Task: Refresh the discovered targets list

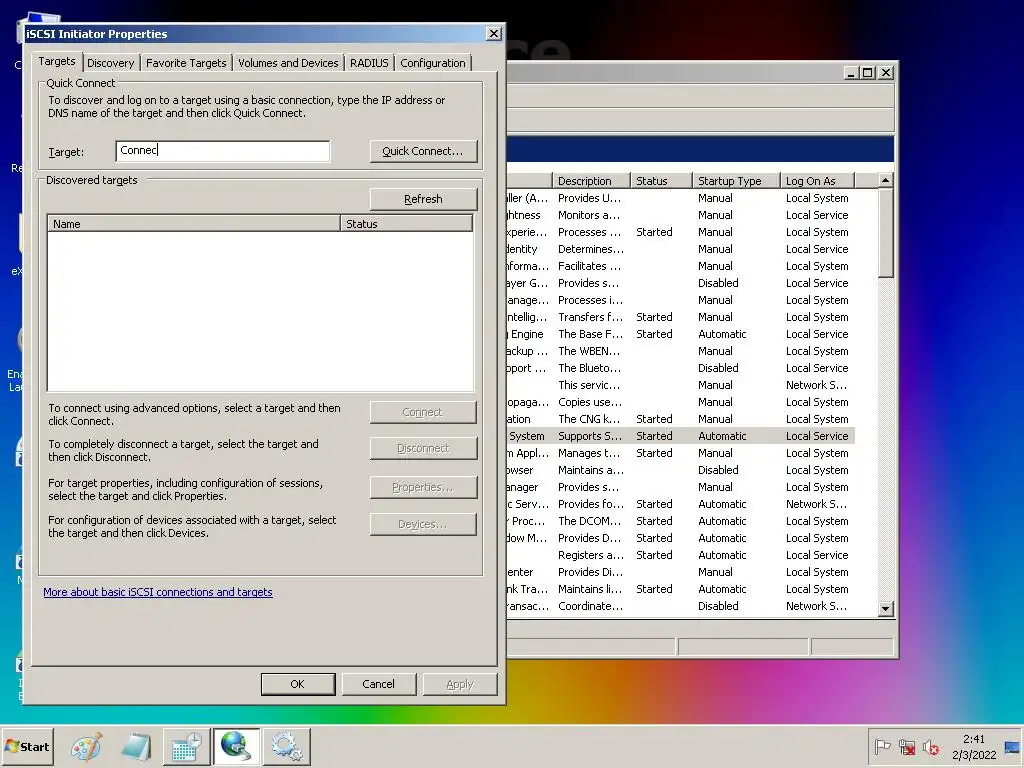Action: pyautogui.click(x=423, y=199)
